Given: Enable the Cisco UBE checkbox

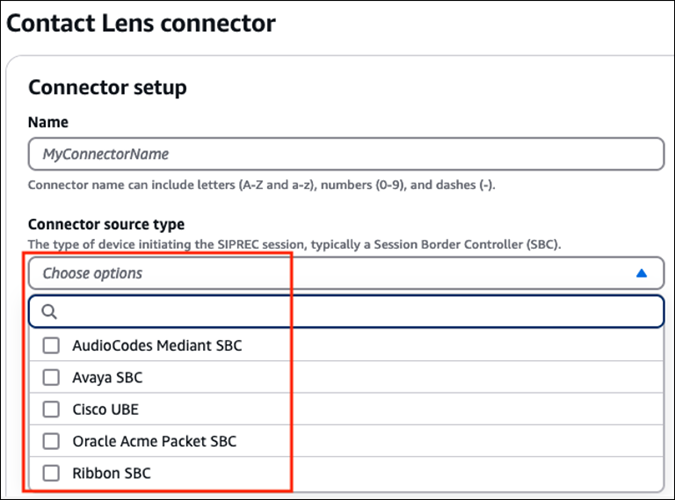Looking at the screenshot, I should click(x=52, y=409).
